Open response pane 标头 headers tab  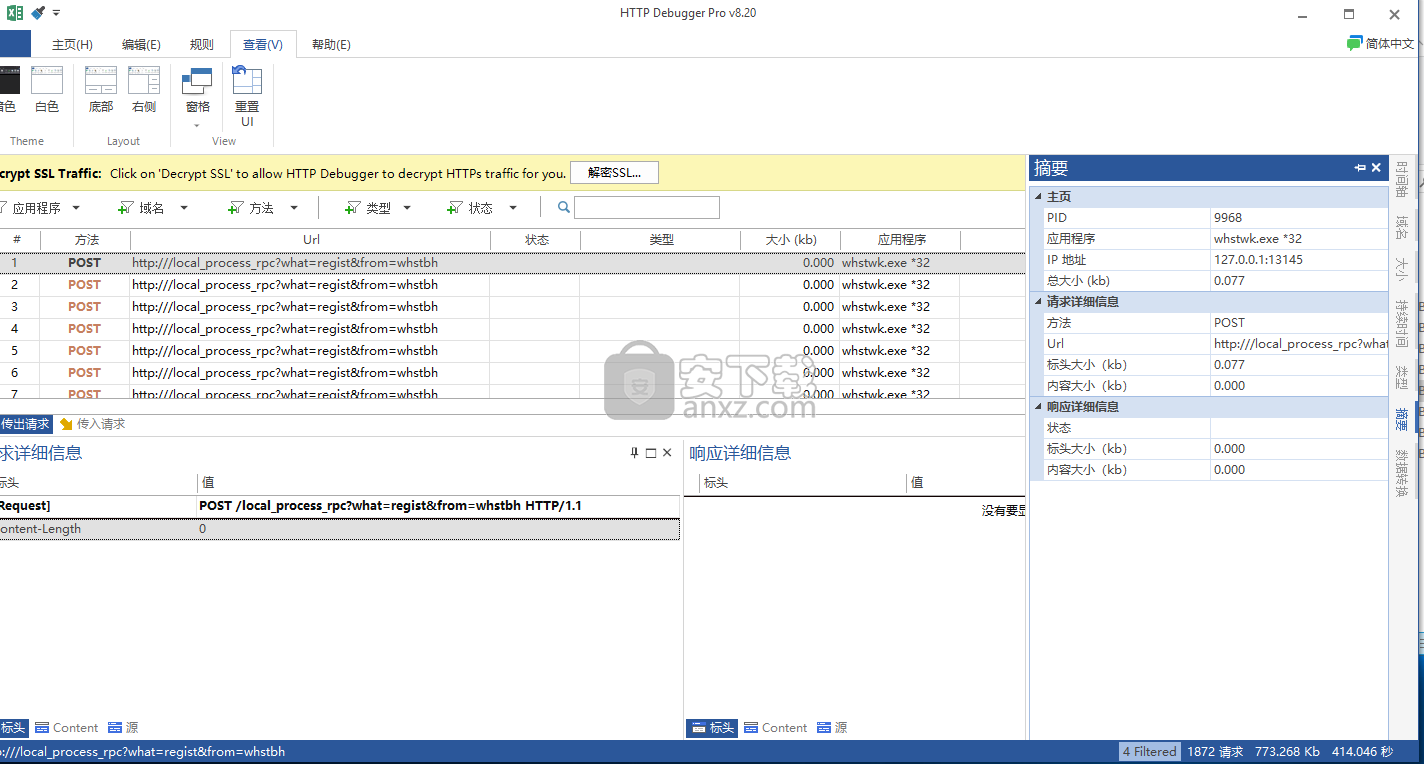(x=712, y=728)
